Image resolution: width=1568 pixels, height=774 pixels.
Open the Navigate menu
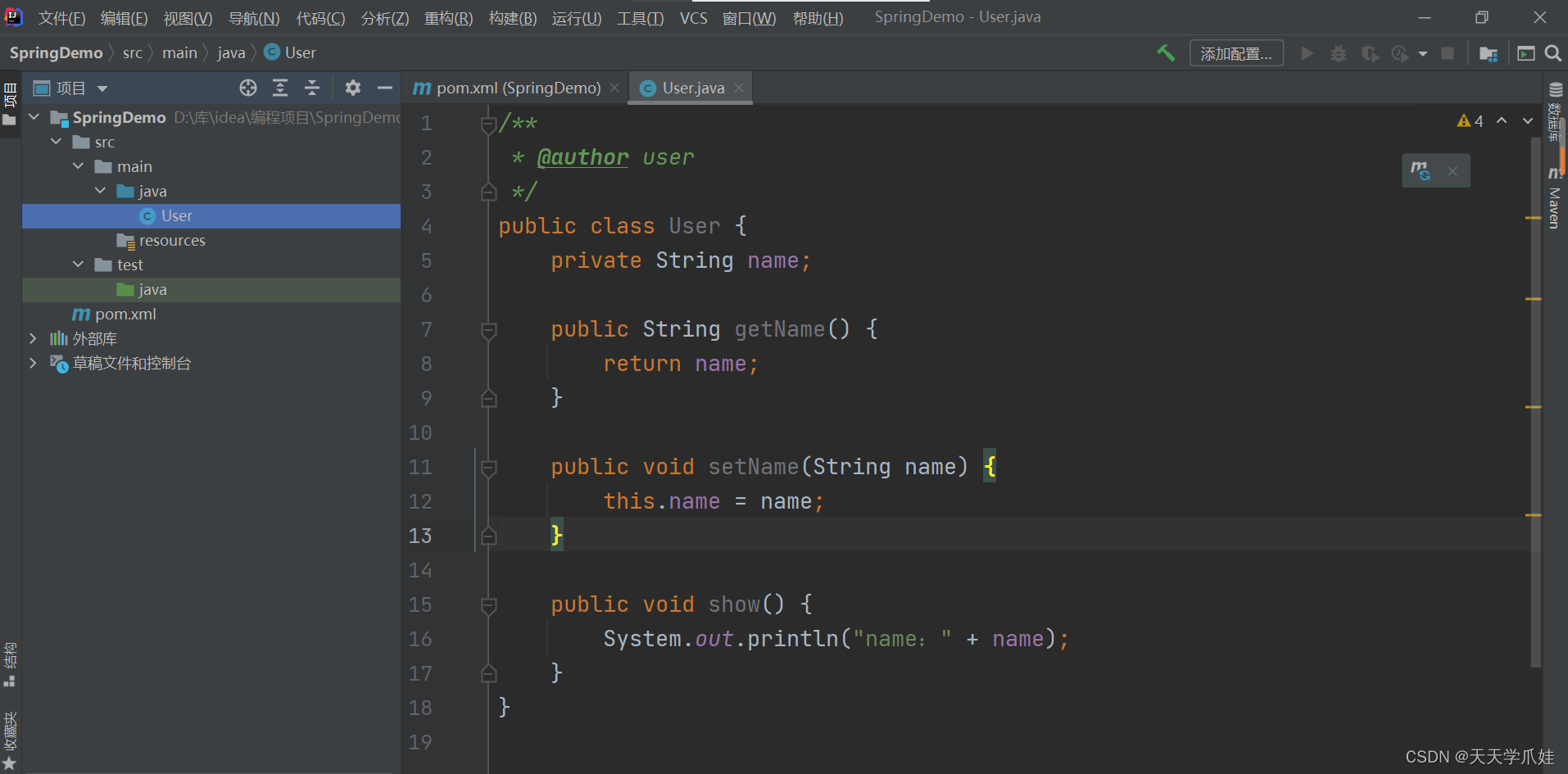click(x=254, y=18)
